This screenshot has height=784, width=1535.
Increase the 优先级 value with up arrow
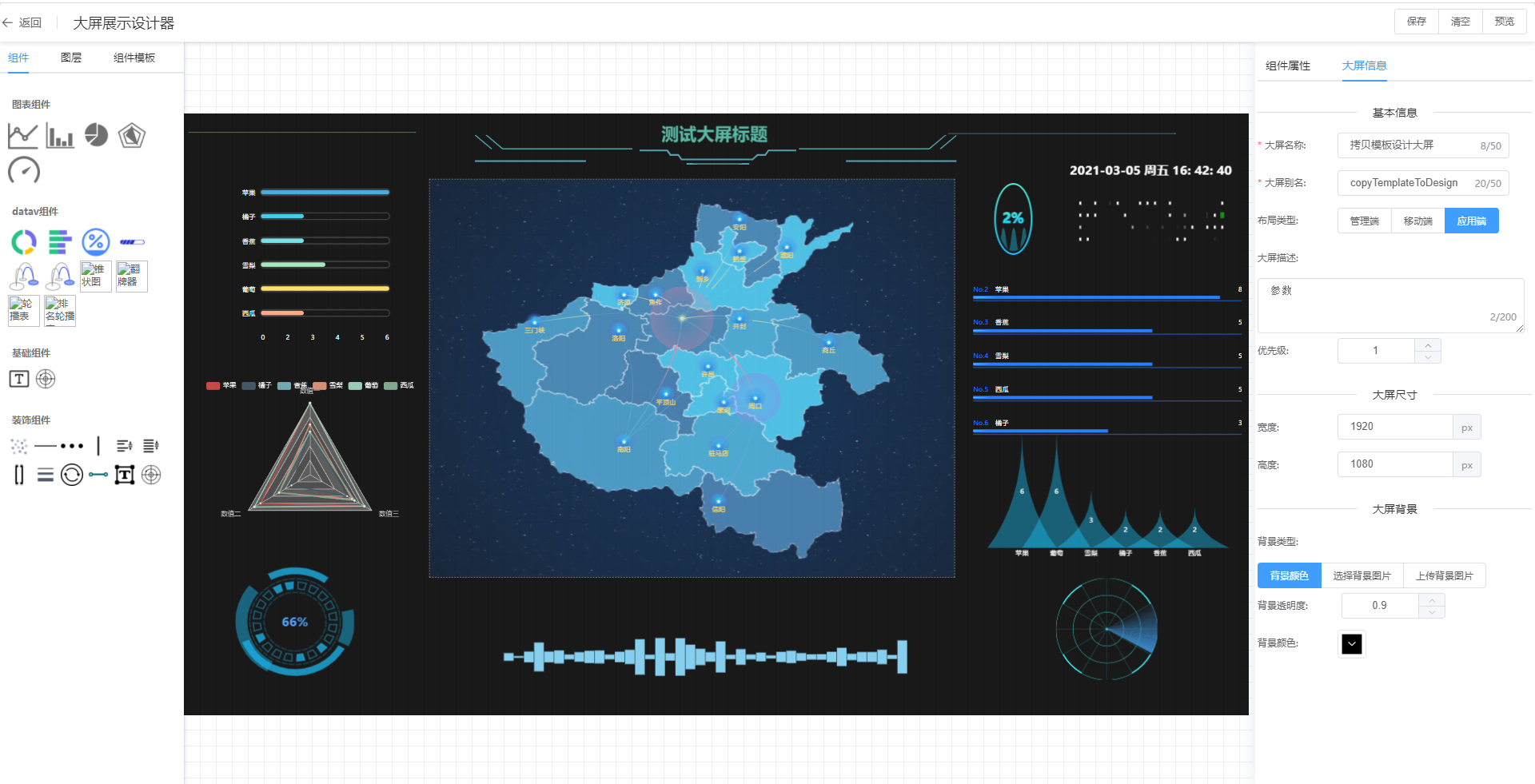click(1428, 344)
